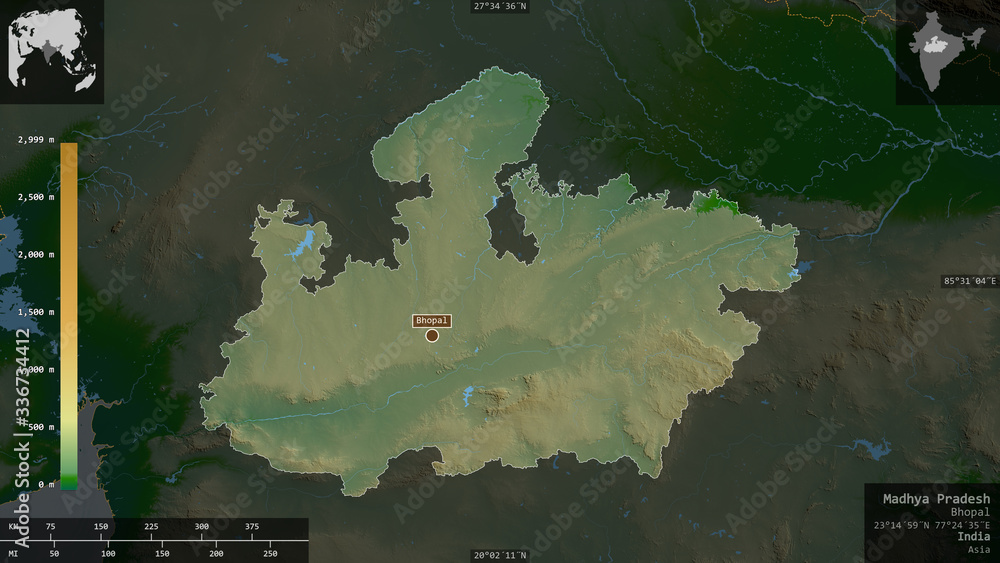Click the elevation color gradient bar
The width and height of the screenshot is (1000, 563).
[x=69, y=316]
